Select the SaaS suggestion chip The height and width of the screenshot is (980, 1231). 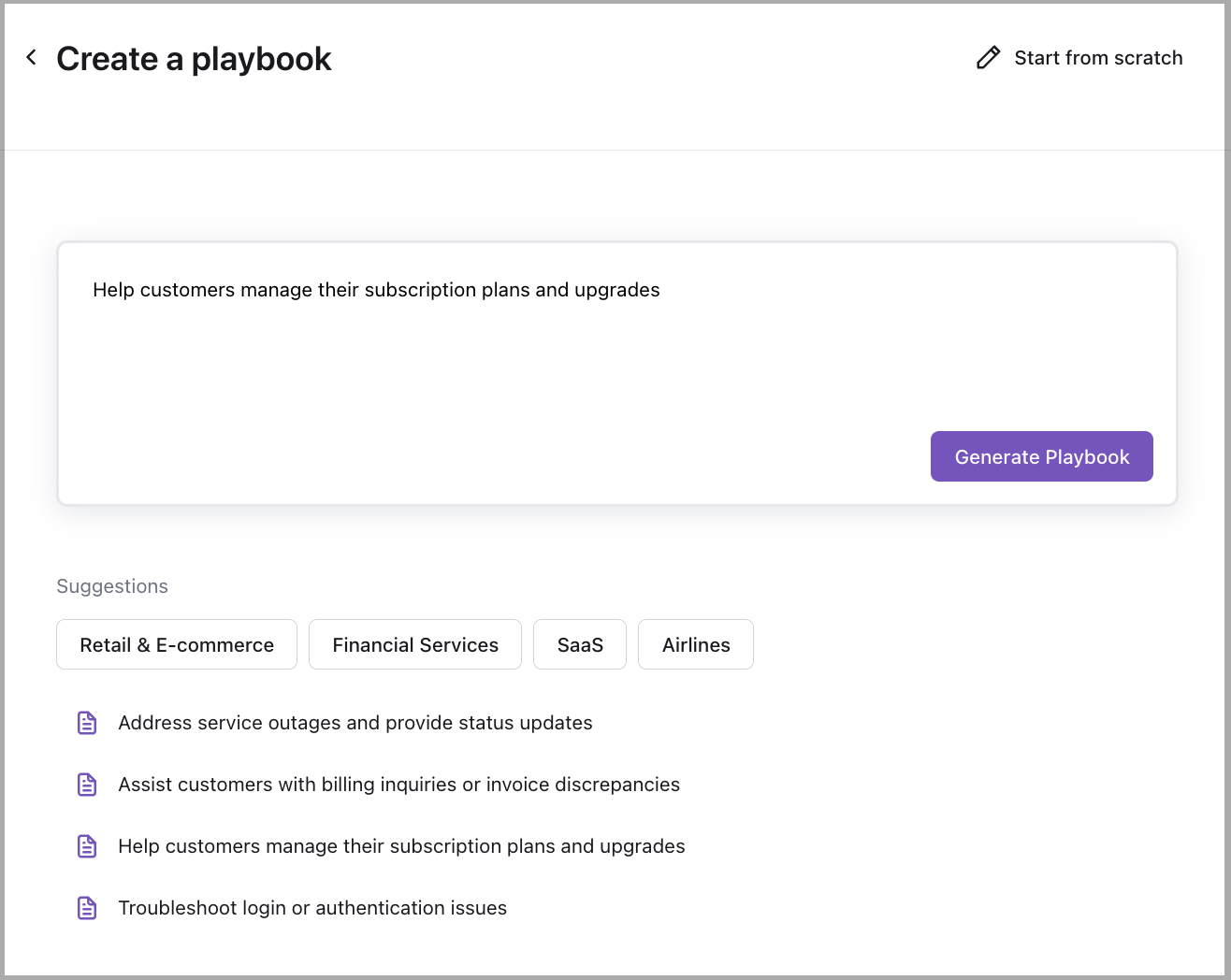click(579, 644)
